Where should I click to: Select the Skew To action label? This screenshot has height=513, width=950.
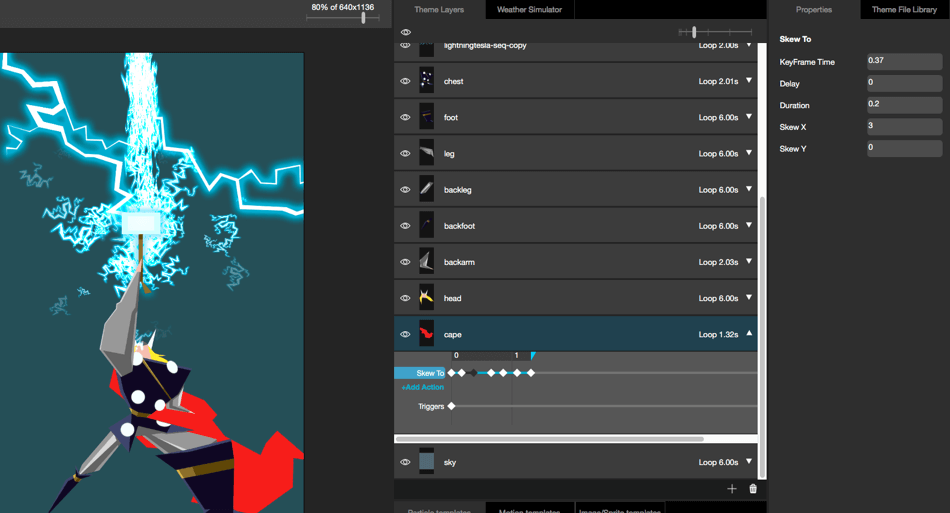coord(420,373)
